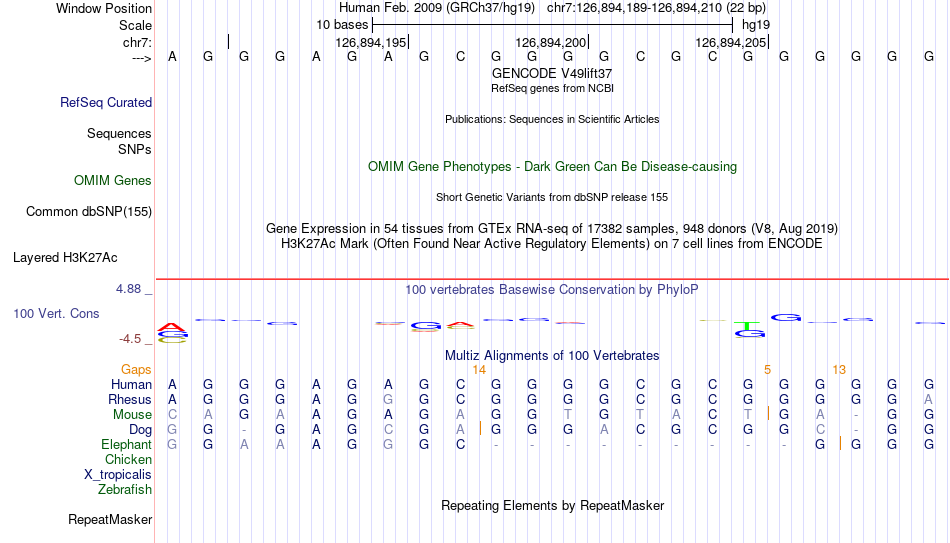Click the RefSeq Curated track label

pyautogui.click(x=106, y=102)
